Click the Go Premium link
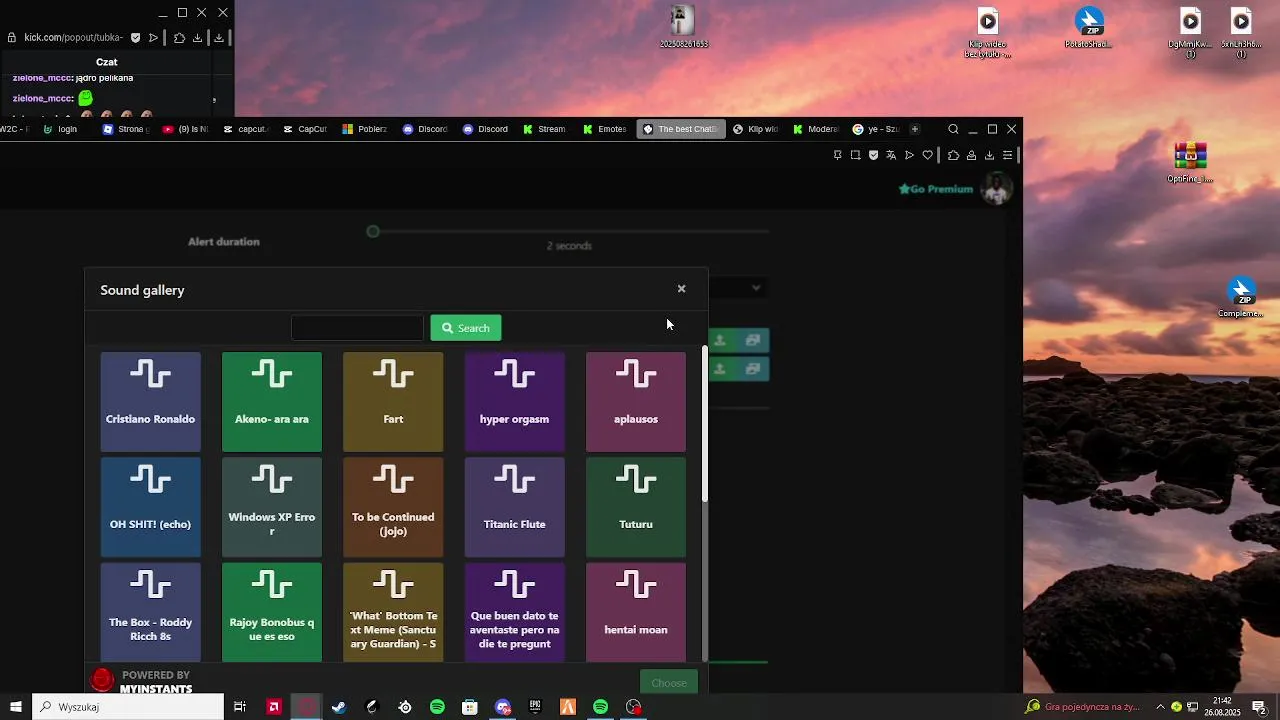This screenshot has width=1280, height=720. pos(936,189)
